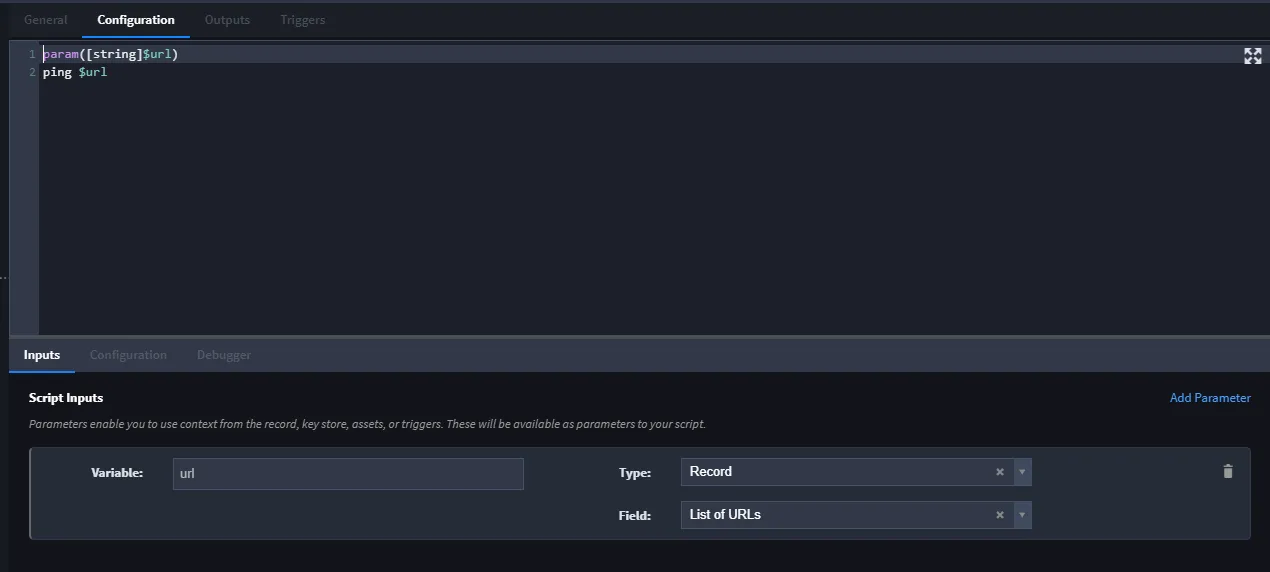Expand the script editor to fullscreen

(x=1252, y=56)
